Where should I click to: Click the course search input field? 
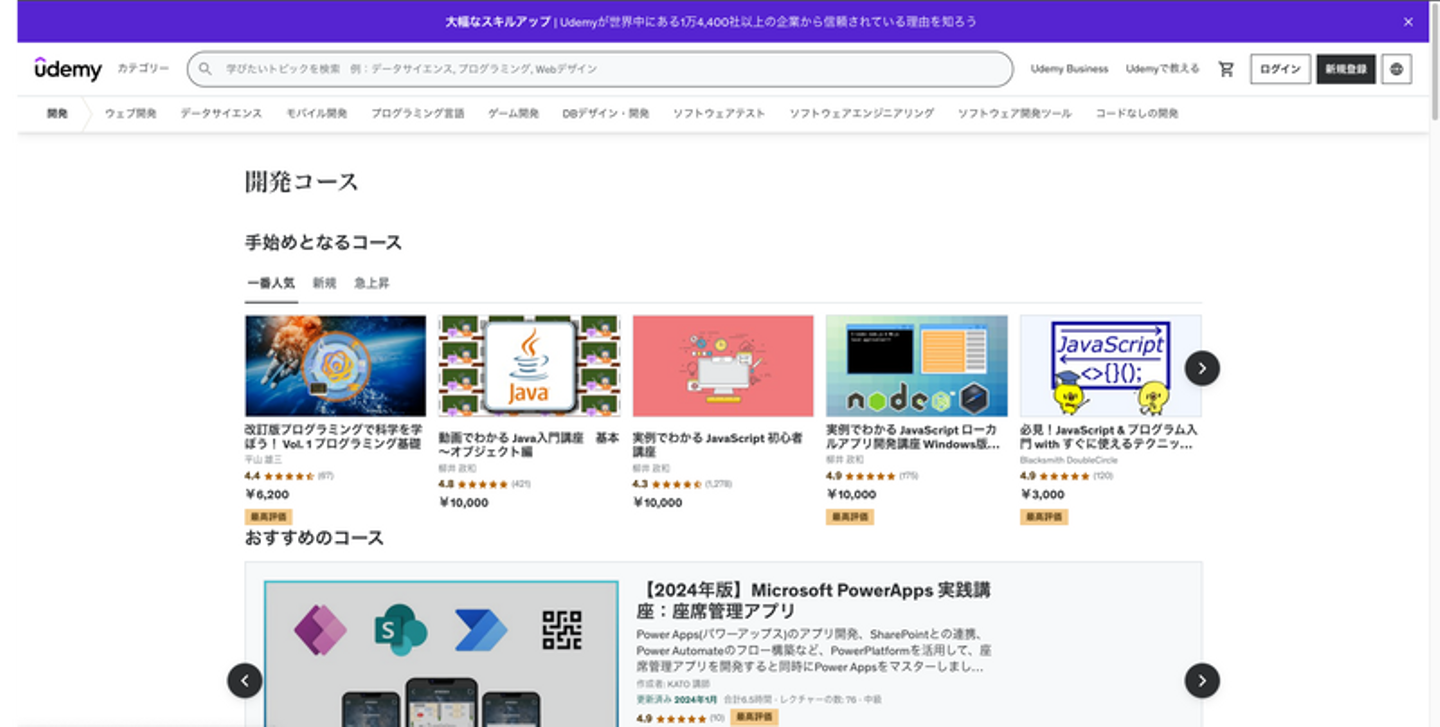pyautogui.click(x=600, y=69)
